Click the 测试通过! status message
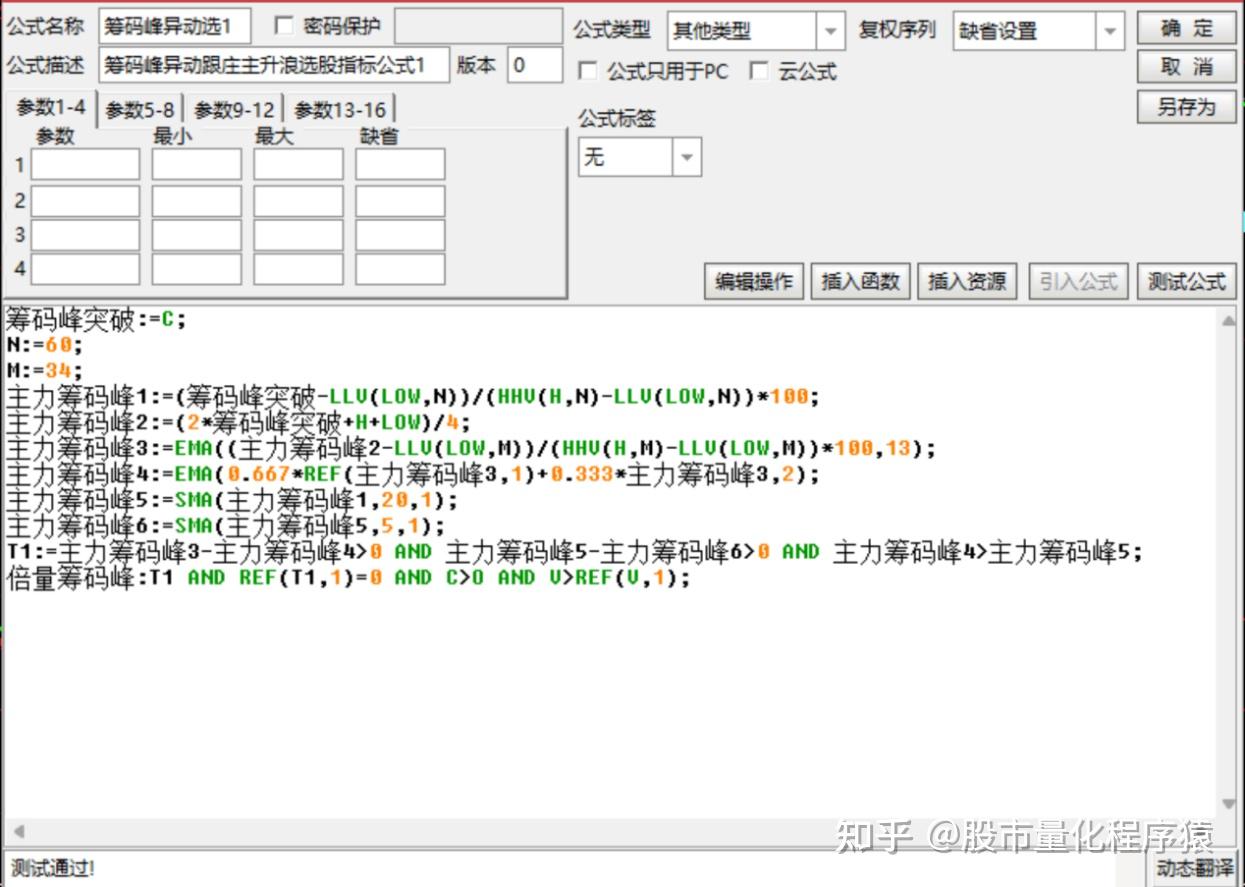This screenshot has width=1245, height=887. (52, 867)
